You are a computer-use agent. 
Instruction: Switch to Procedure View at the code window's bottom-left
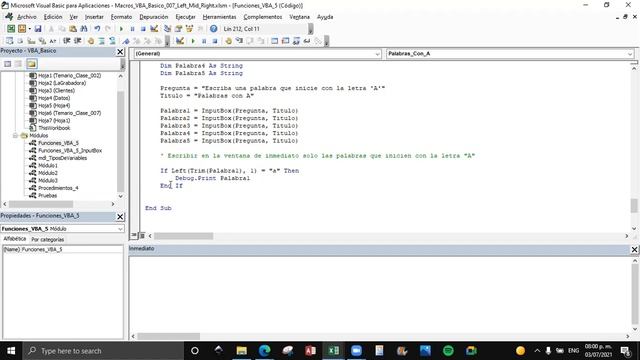pos(134,236)
